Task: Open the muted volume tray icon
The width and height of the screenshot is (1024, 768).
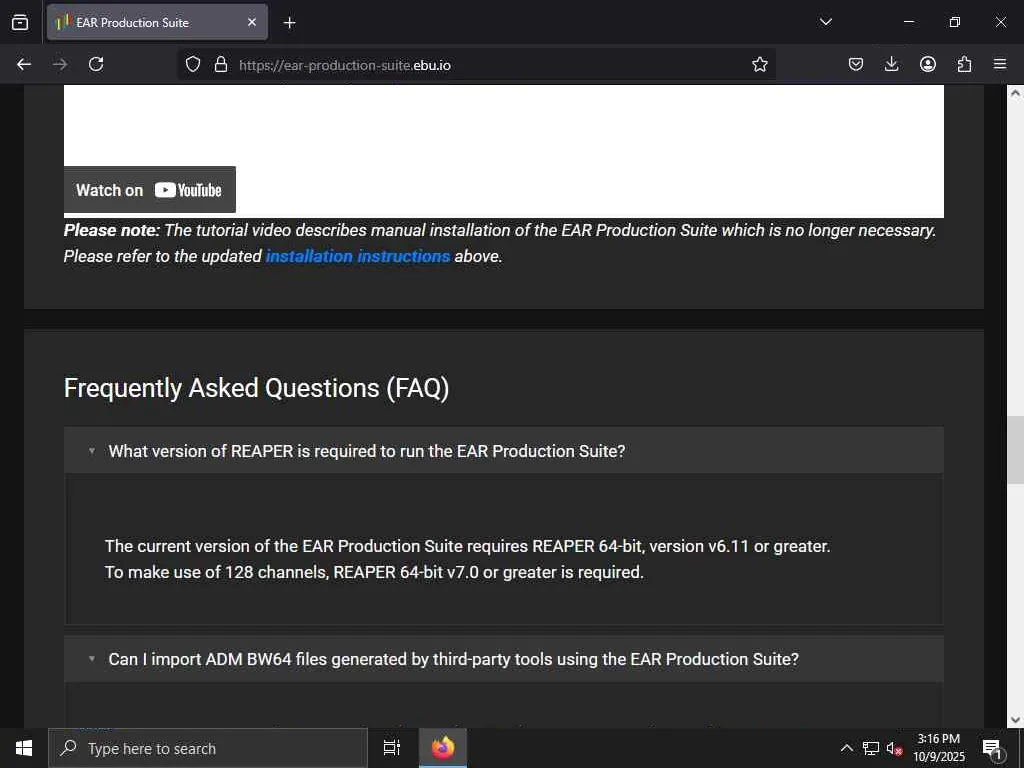Action: click(x=894, y=748)
